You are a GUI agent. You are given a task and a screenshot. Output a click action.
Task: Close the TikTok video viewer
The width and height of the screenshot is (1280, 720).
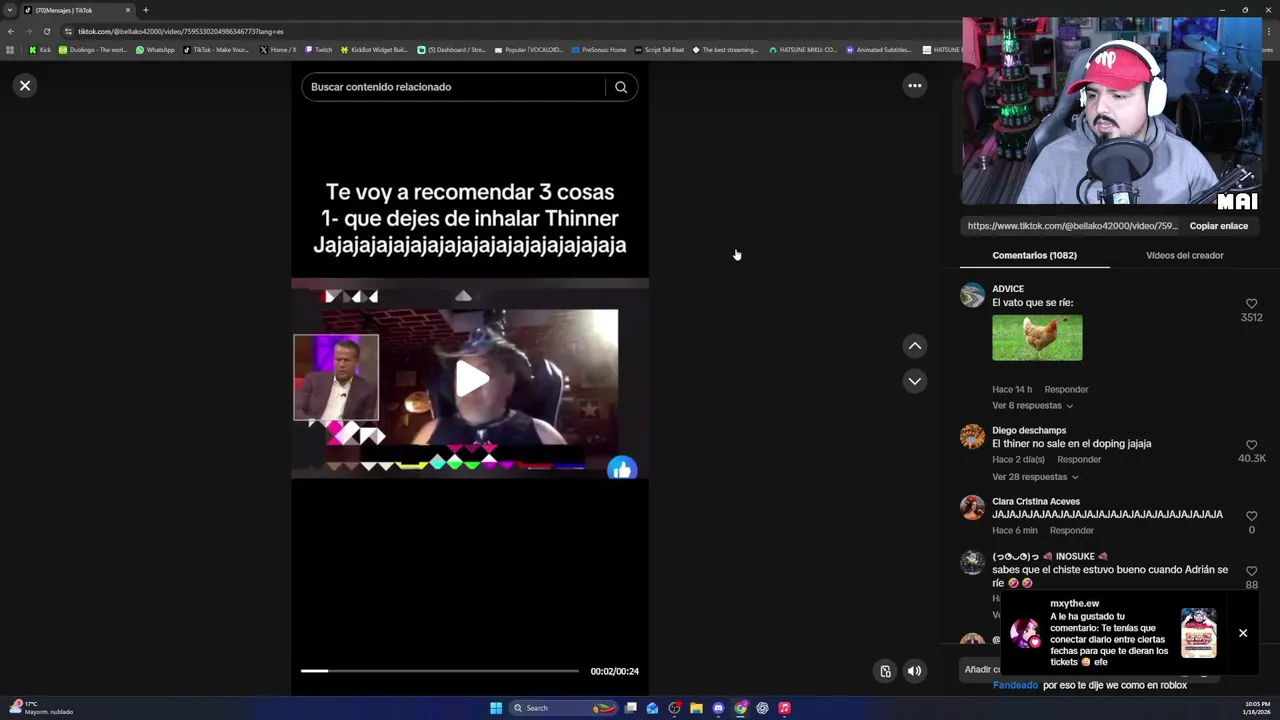pos(25,86)
